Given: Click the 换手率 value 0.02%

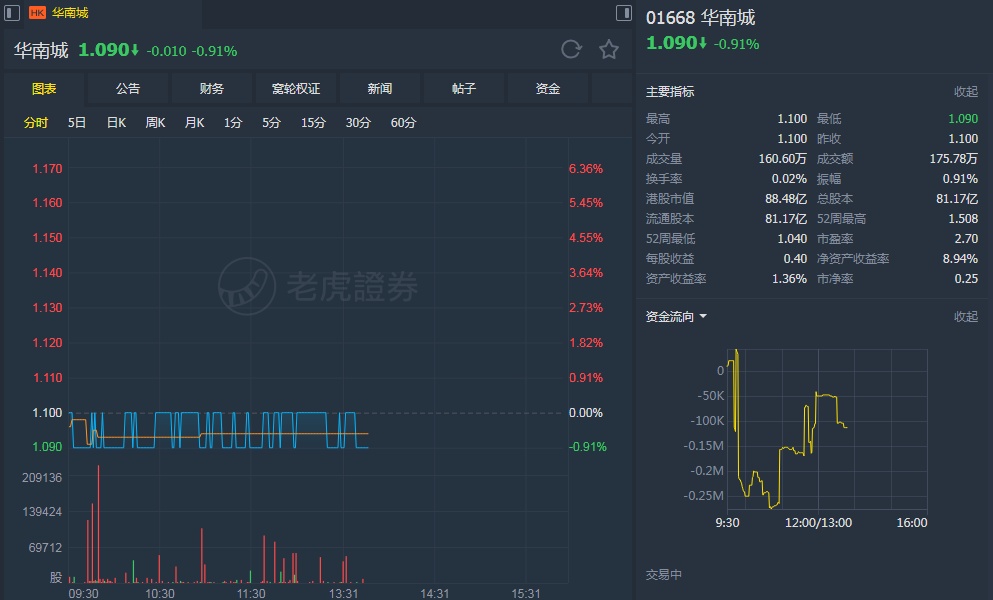Looking at the screenshot, I should tap(789, 179).
